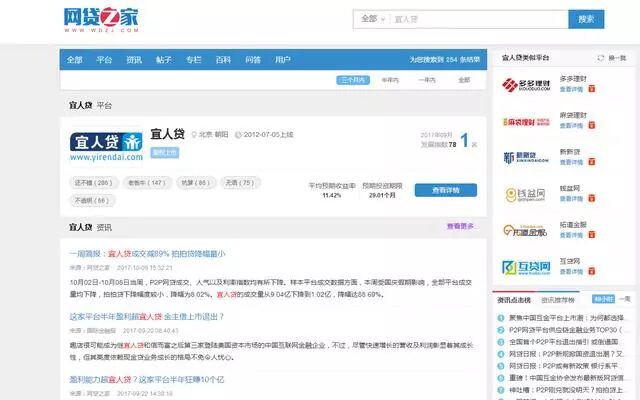
Task: Open the 网贷之家 site logo
Action: coord(101,19)
